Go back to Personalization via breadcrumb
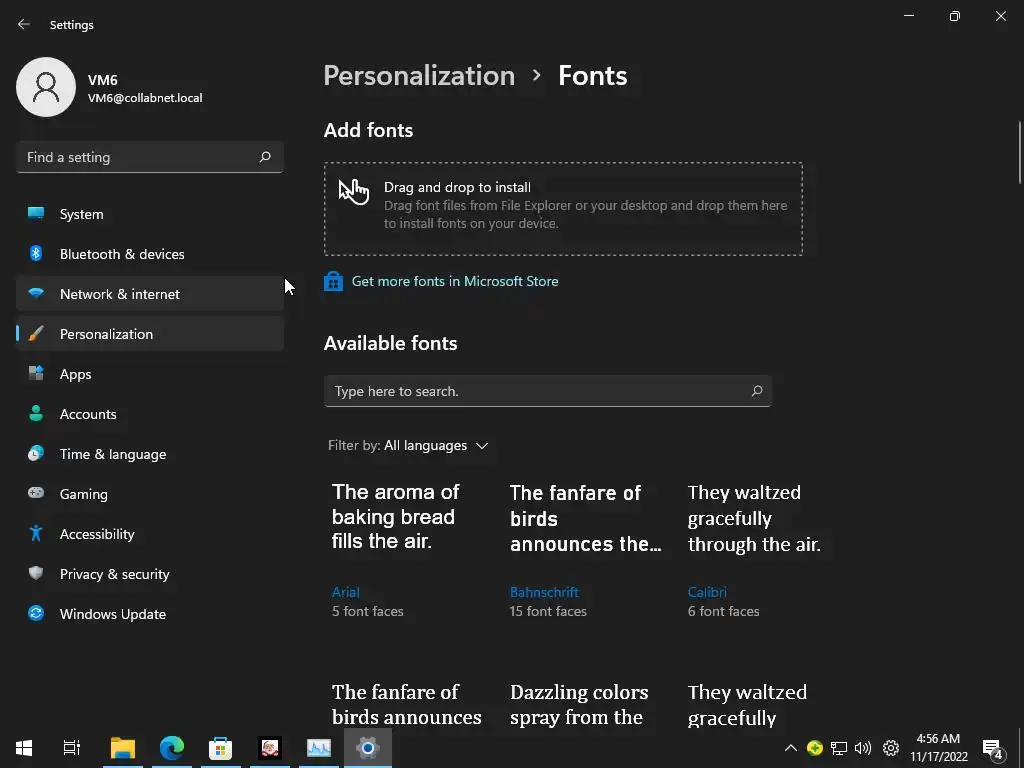1024x768 pixels. 419,76
